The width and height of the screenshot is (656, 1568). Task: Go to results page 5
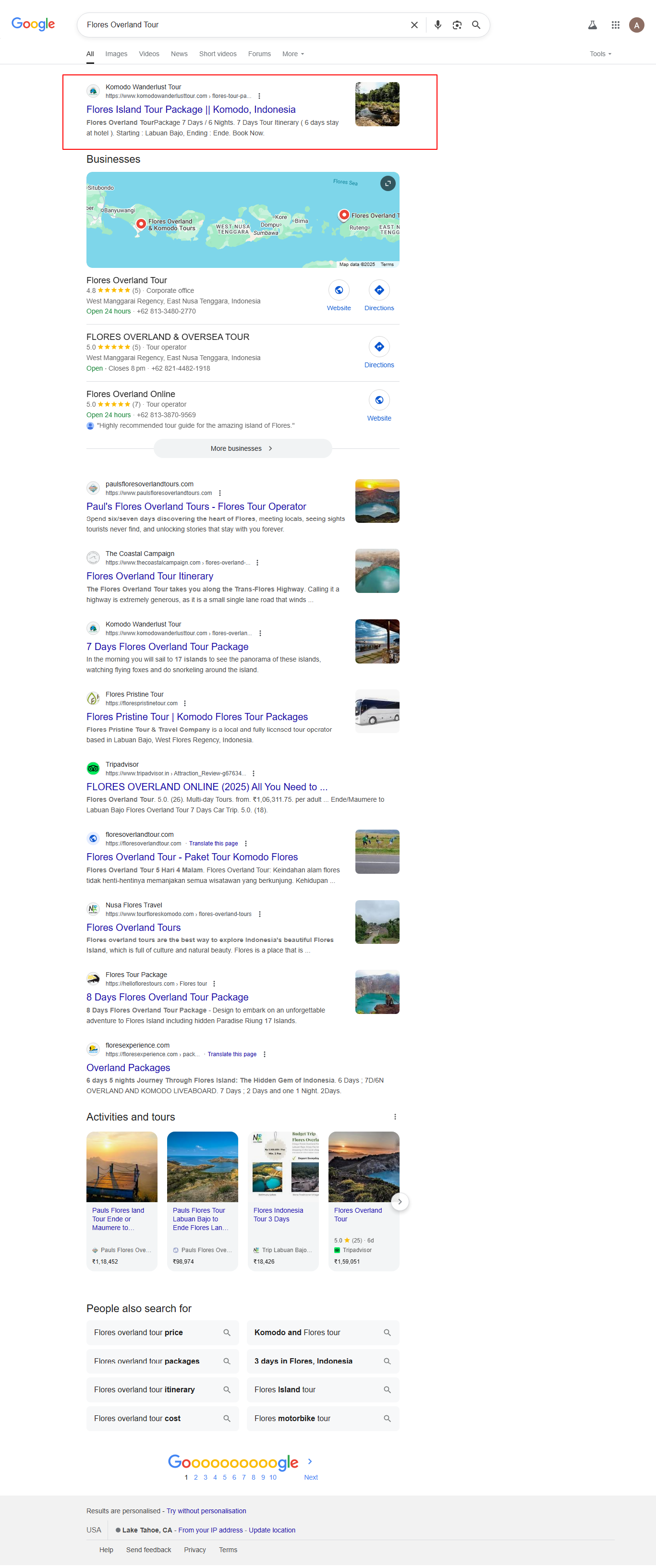[225, 1477]
